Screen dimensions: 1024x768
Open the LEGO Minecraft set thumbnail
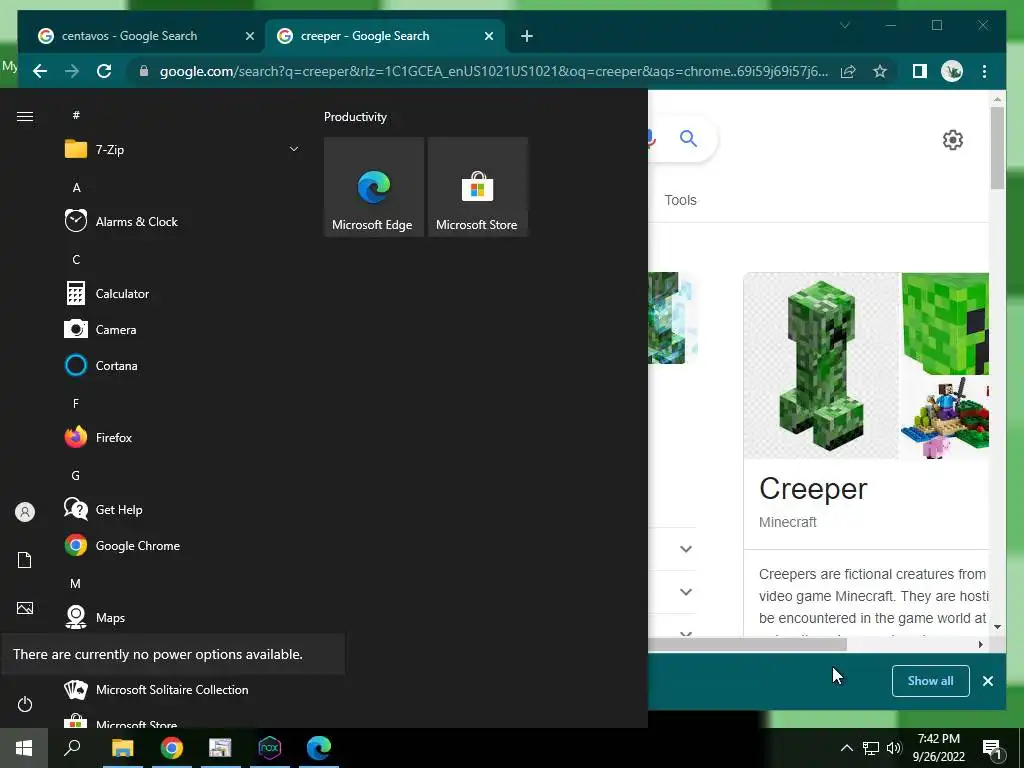[x=945, y=418]
